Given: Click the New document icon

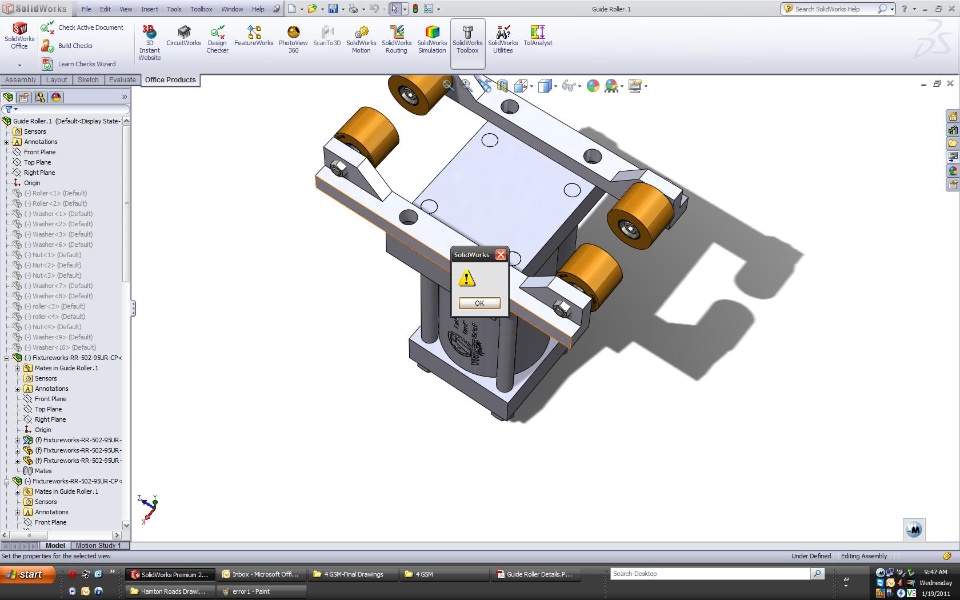Looking at the screenshot, I should point(292,9).
